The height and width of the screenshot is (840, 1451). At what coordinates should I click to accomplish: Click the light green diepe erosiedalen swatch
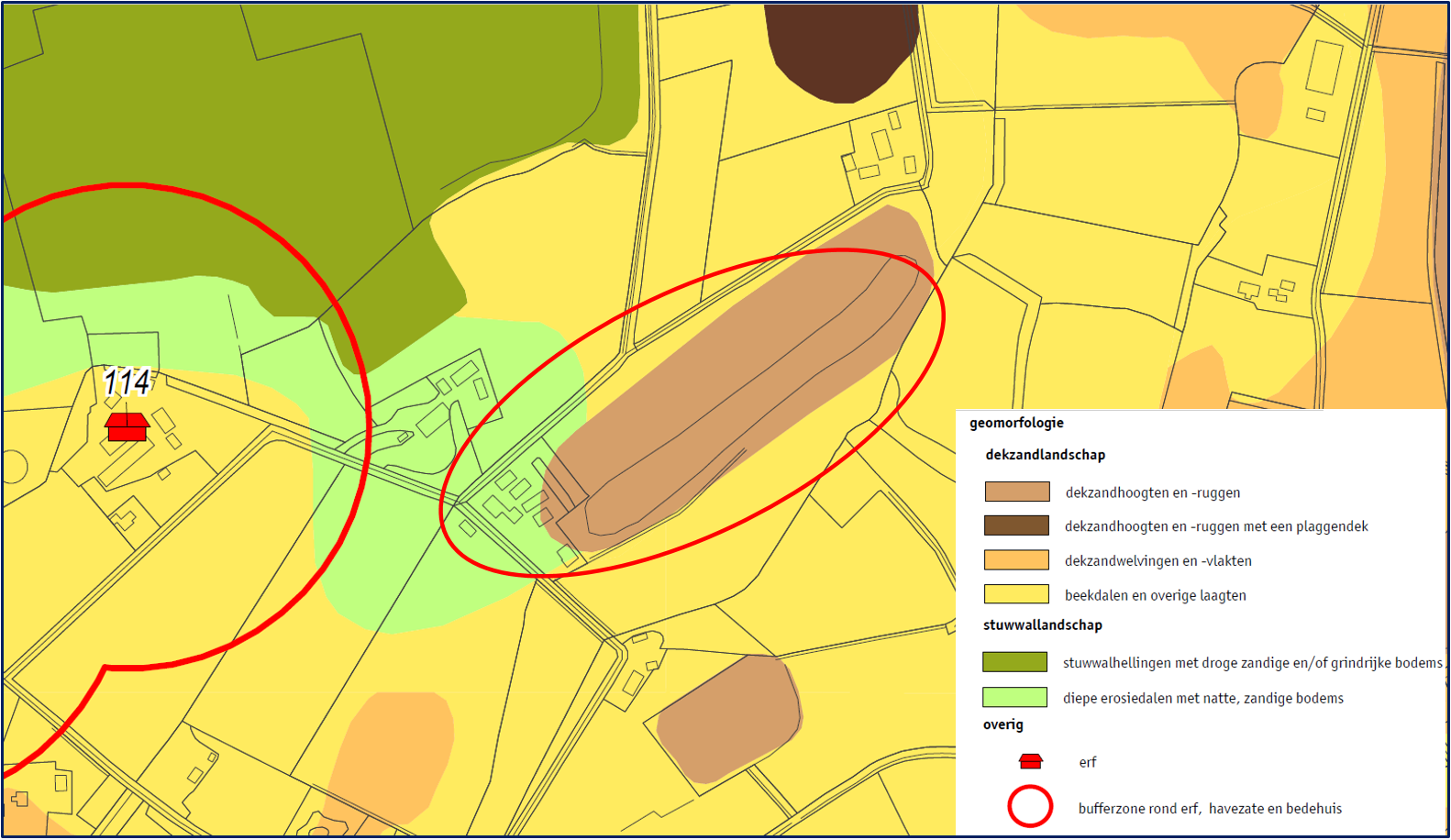click(x=1014, y=697)
